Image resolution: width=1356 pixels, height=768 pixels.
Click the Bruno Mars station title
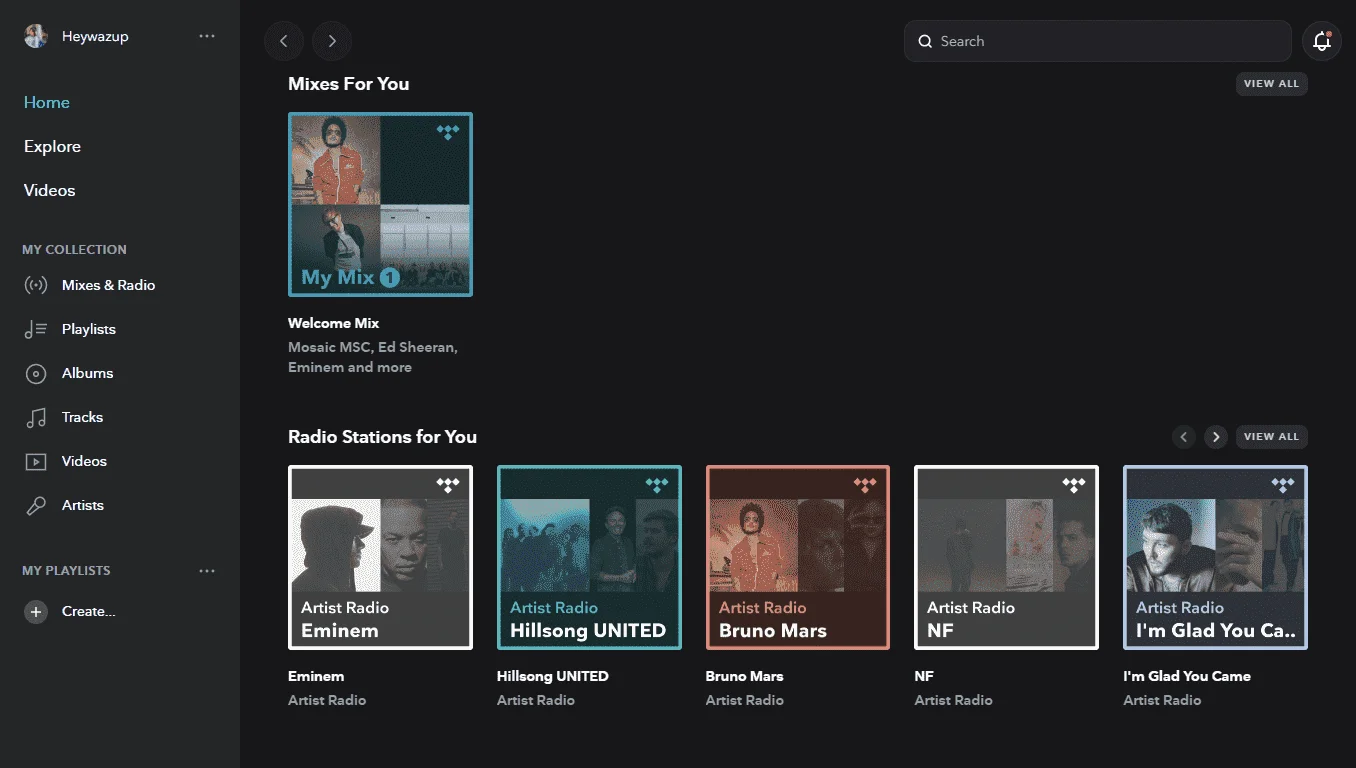pos(744,676)
